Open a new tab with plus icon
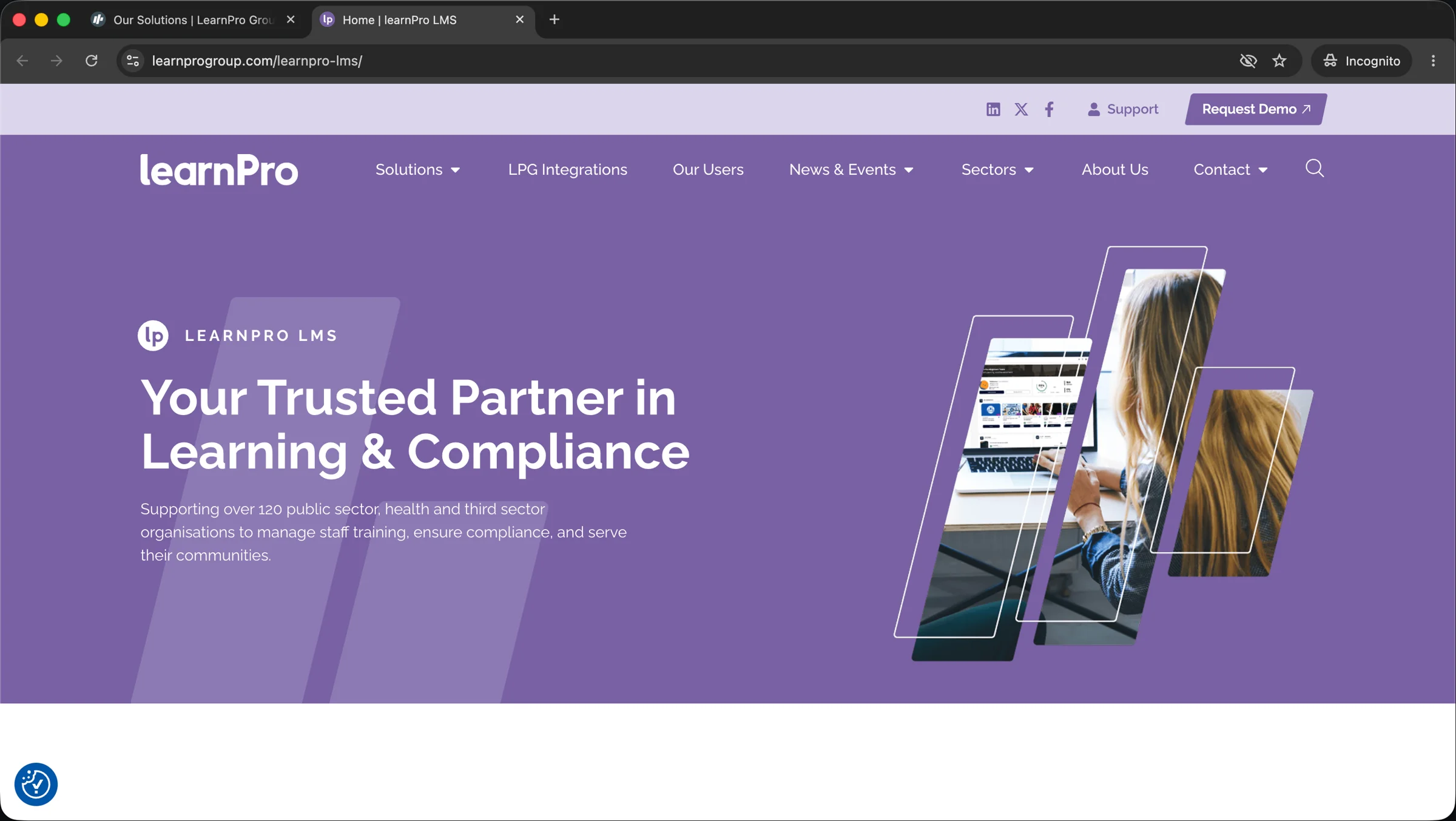This screenshot has width=1456, height=821. click(x=554, y=19)
